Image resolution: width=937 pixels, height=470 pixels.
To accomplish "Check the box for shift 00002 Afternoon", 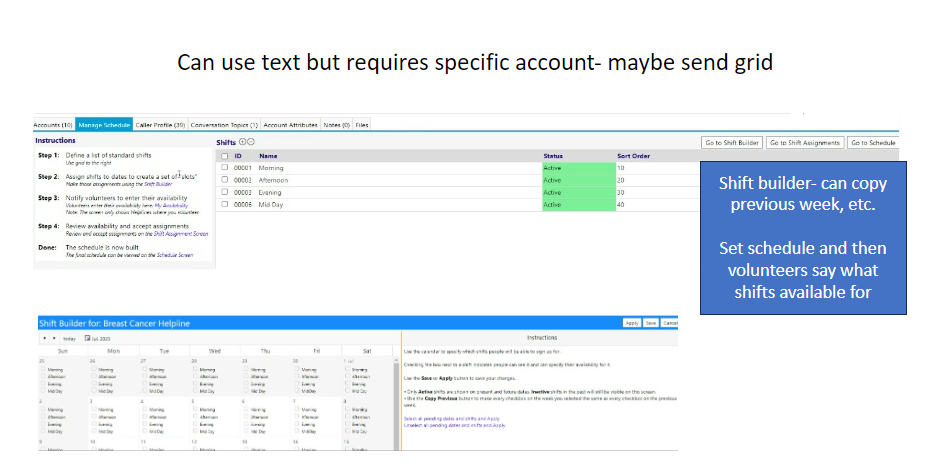I will [225, 180].
